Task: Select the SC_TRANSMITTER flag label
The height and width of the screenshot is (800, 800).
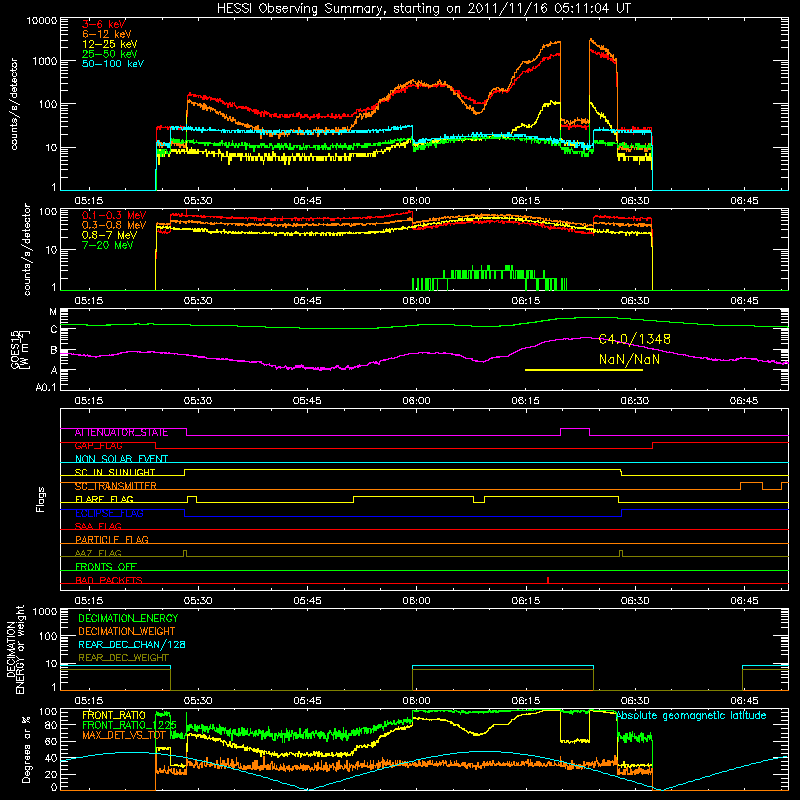Action: (116, 486)
